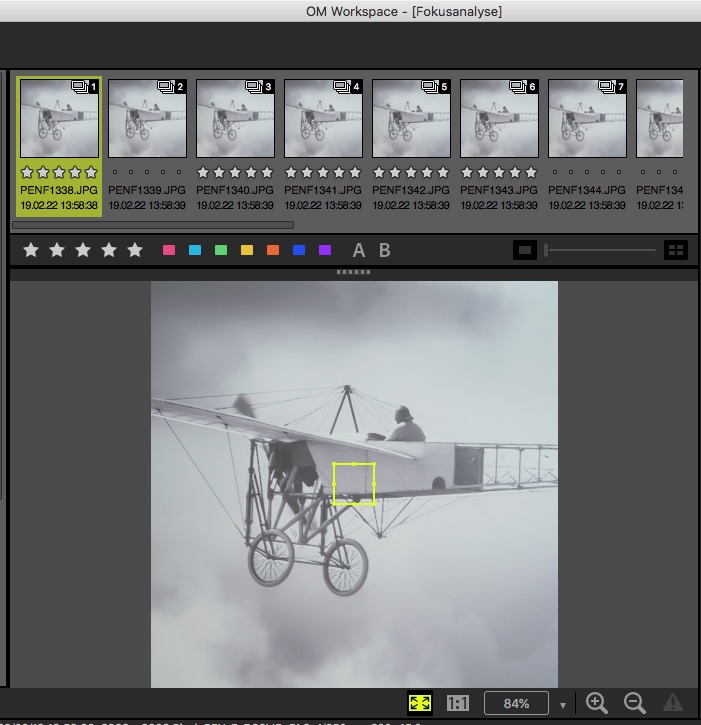Click the A marker button
This screenshot has height=725, width=701.
pyautogui.click(x=358, y=251)
